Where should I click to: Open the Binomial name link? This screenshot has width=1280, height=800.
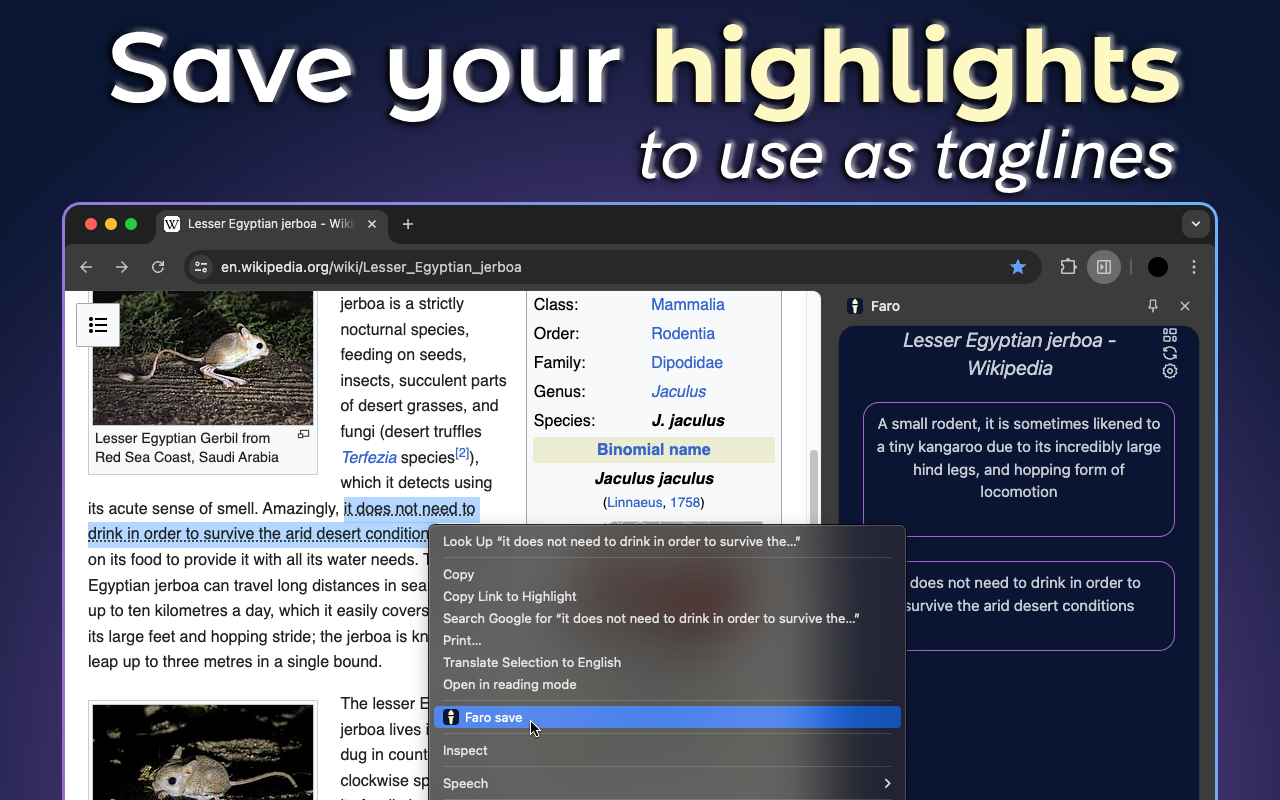(x=654, y=449)
